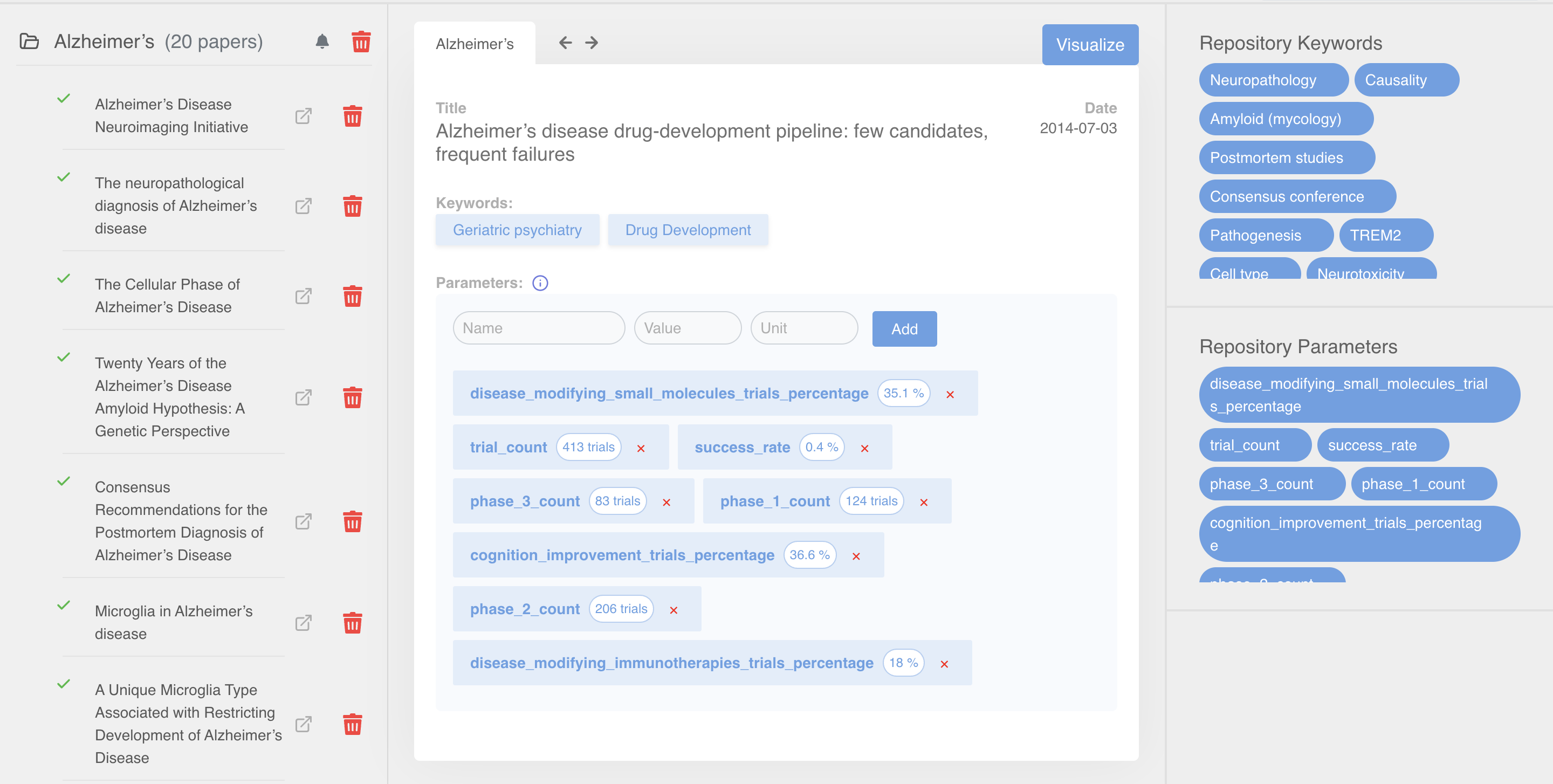Toggle checkmark for Microglia in Alzheimer's paper
The width and height of the screenshot is (1553, 784).
pos(63,605)
